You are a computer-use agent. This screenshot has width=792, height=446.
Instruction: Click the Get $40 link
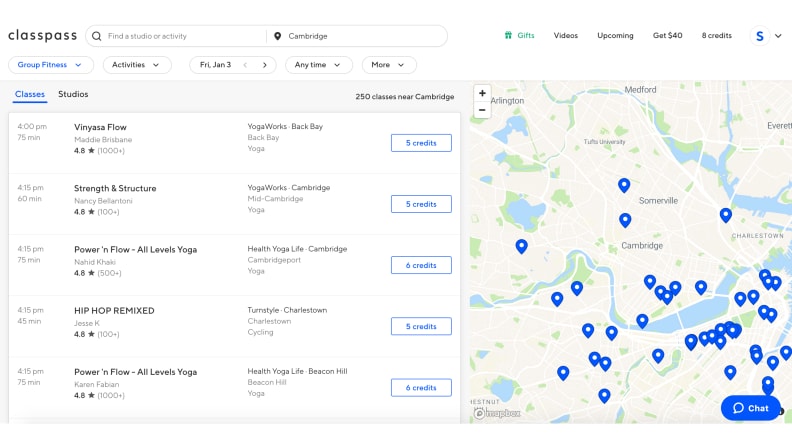click(x=668, y=35)
